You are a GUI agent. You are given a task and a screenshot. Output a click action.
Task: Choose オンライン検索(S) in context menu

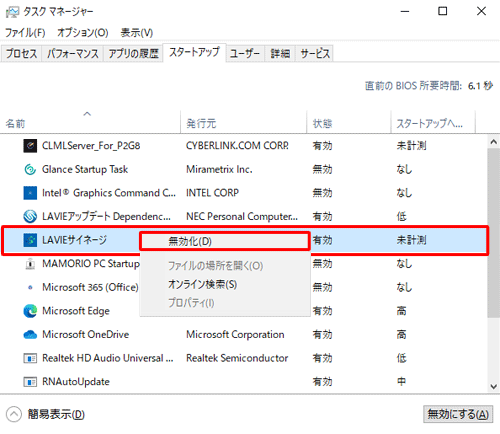225,284
